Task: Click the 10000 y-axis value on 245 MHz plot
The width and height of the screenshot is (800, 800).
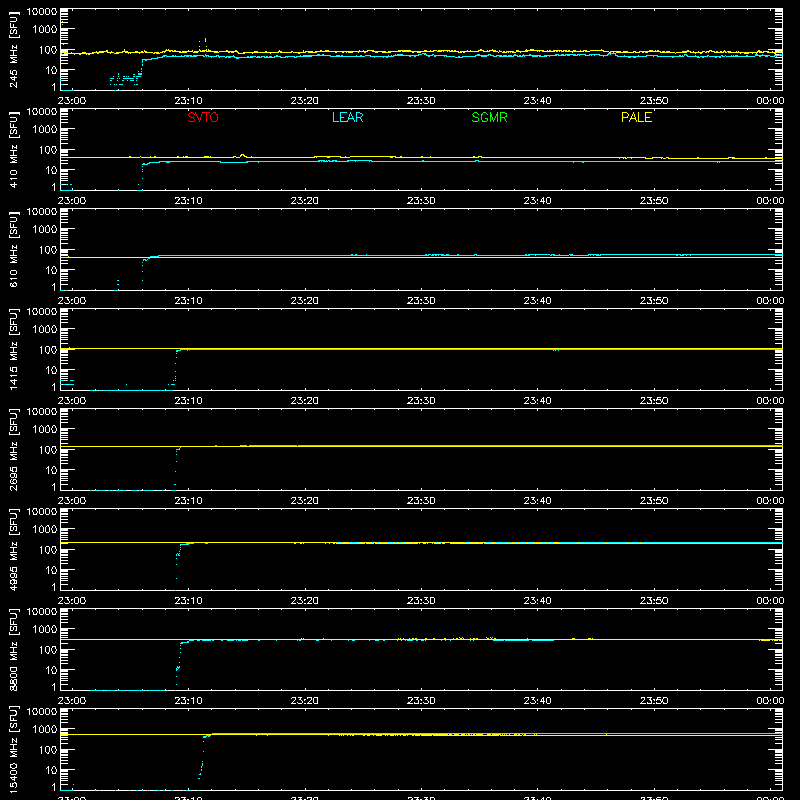Action: pos(42,12)
